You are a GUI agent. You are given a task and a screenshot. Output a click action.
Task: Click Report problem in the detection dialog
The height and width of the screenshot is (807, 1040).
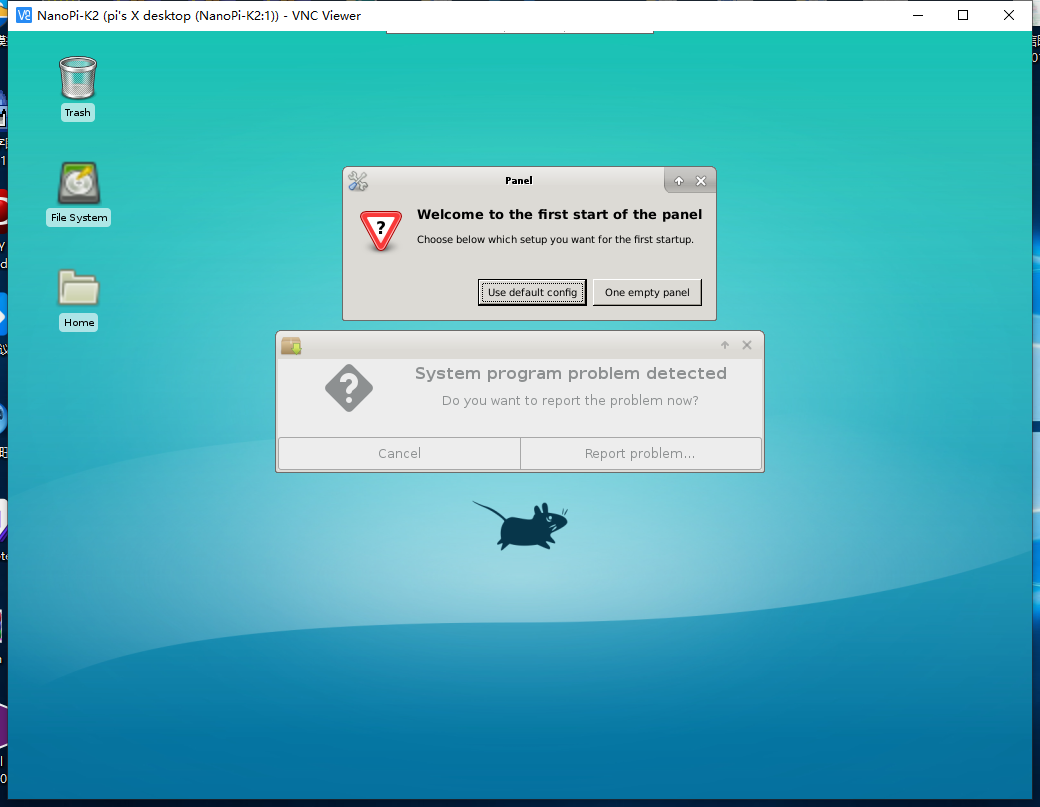click(641, 453)
